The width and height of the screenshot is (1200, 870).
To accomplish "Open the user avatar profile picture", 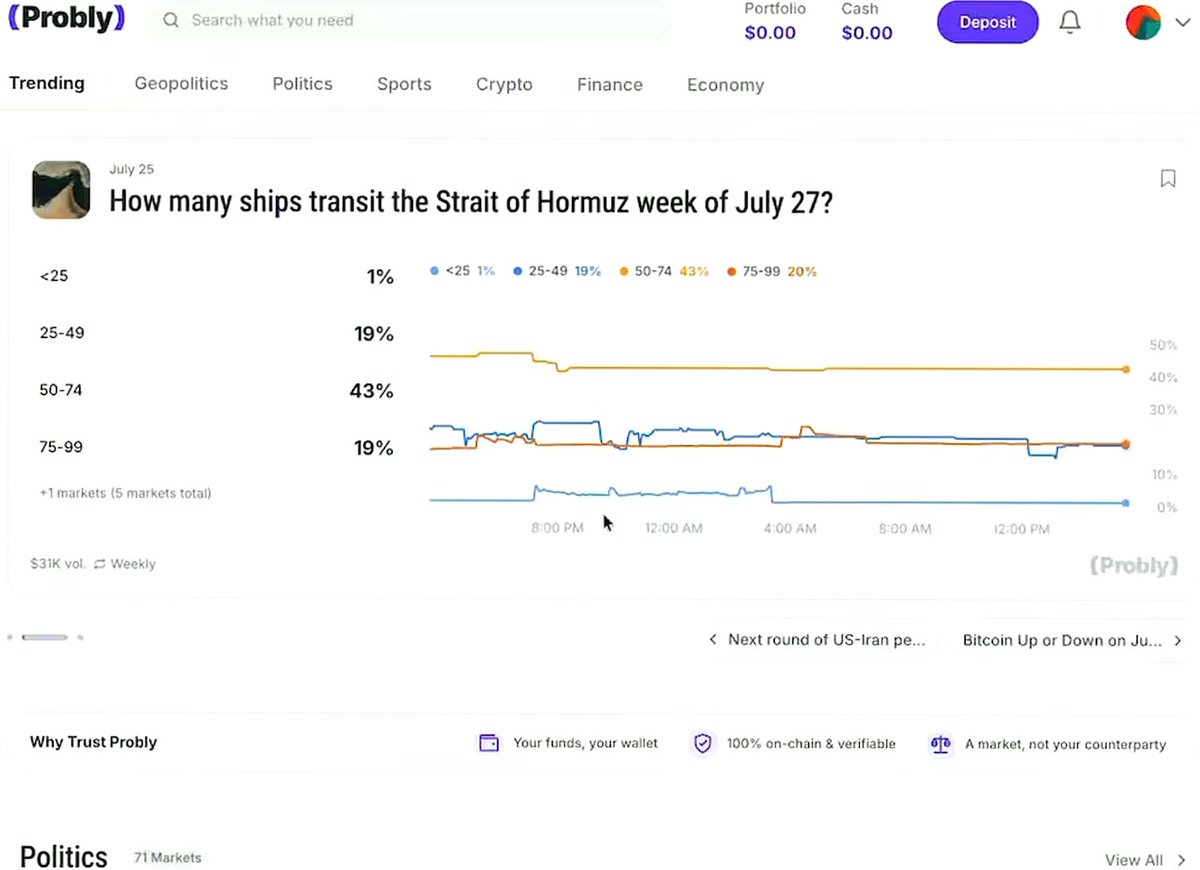I will pyautogui.click(x=1143, y=22).
